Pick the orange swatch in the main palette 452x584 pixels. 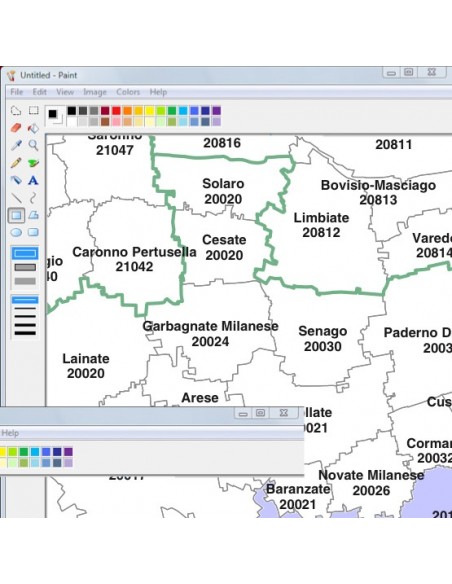(127, 111)
